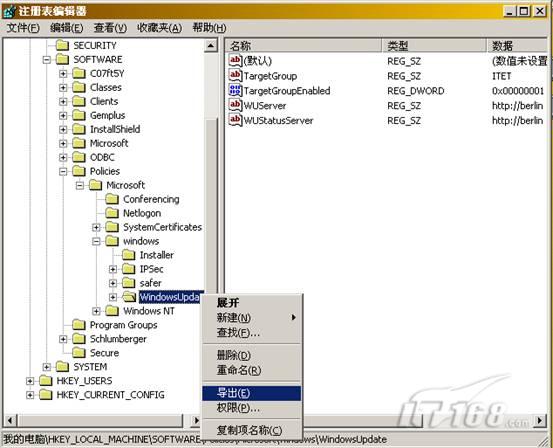Click the registry editor title bar icon

pos(10,11)
